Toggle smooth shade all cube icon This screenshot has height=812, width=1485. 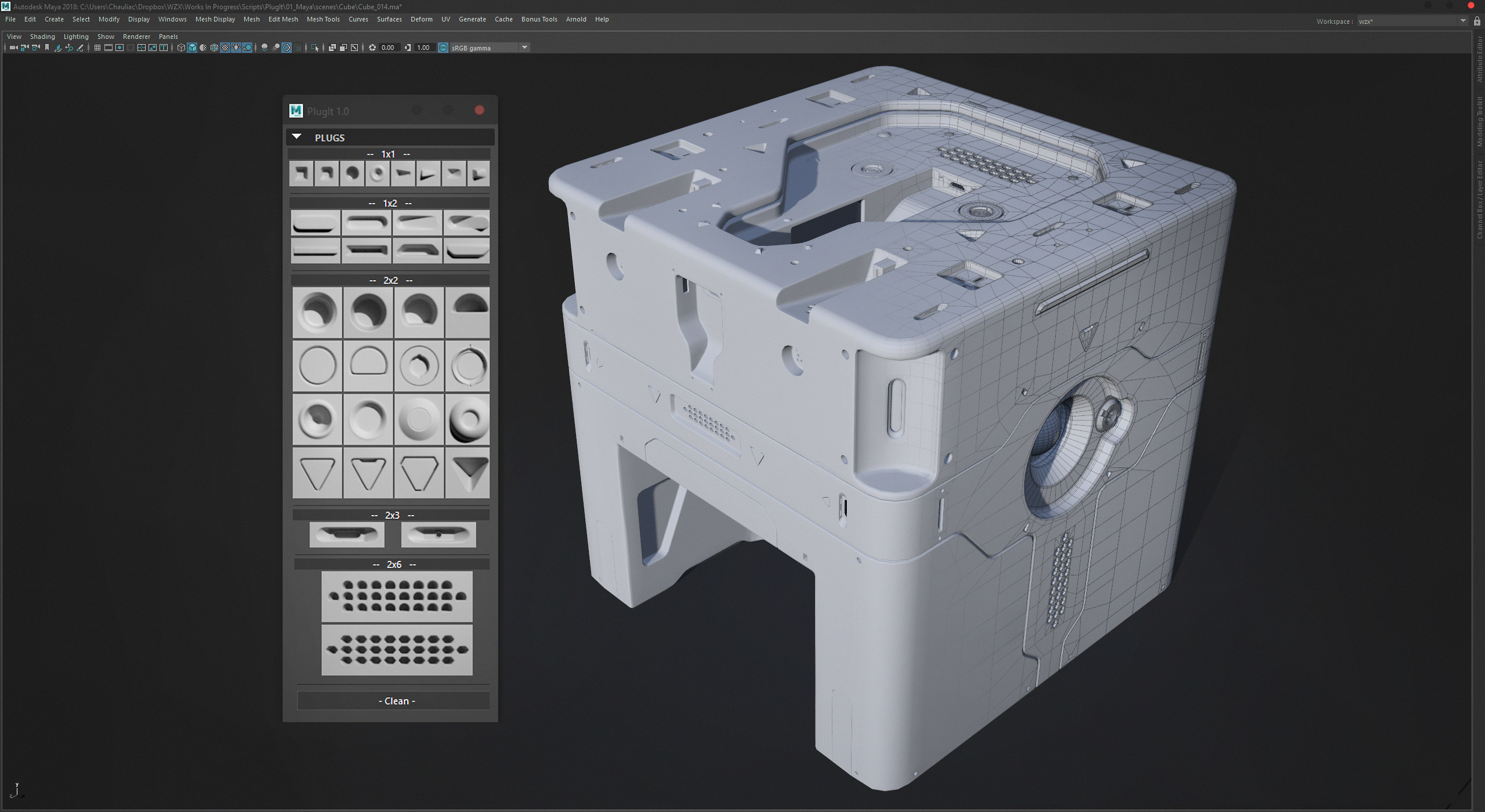coord(192,48)
